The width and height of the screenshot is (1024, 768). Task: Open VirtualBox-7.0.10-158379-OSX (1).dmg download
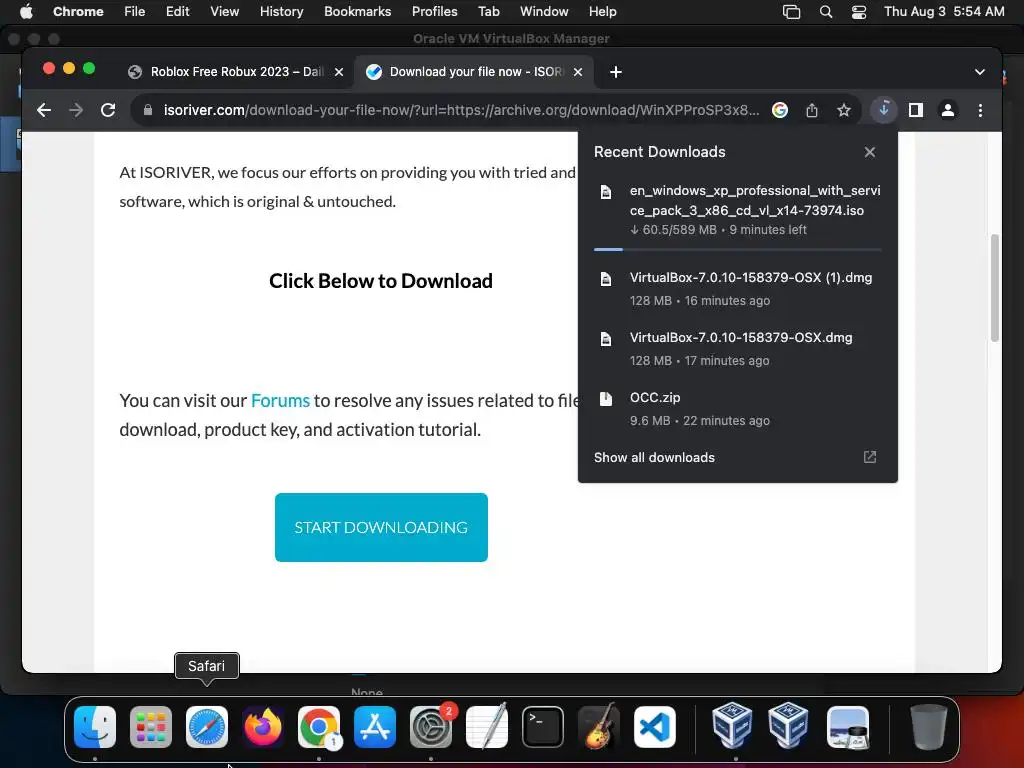pyautogui.click(x=737, y=289)
